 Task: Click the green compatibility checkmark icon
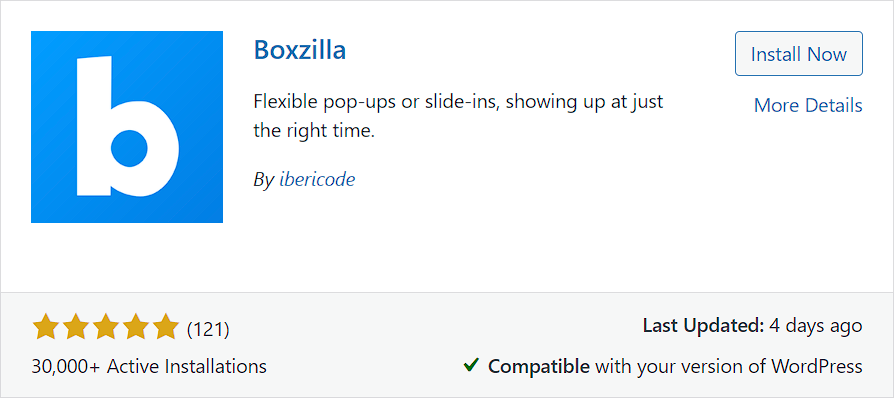[472, 364]
